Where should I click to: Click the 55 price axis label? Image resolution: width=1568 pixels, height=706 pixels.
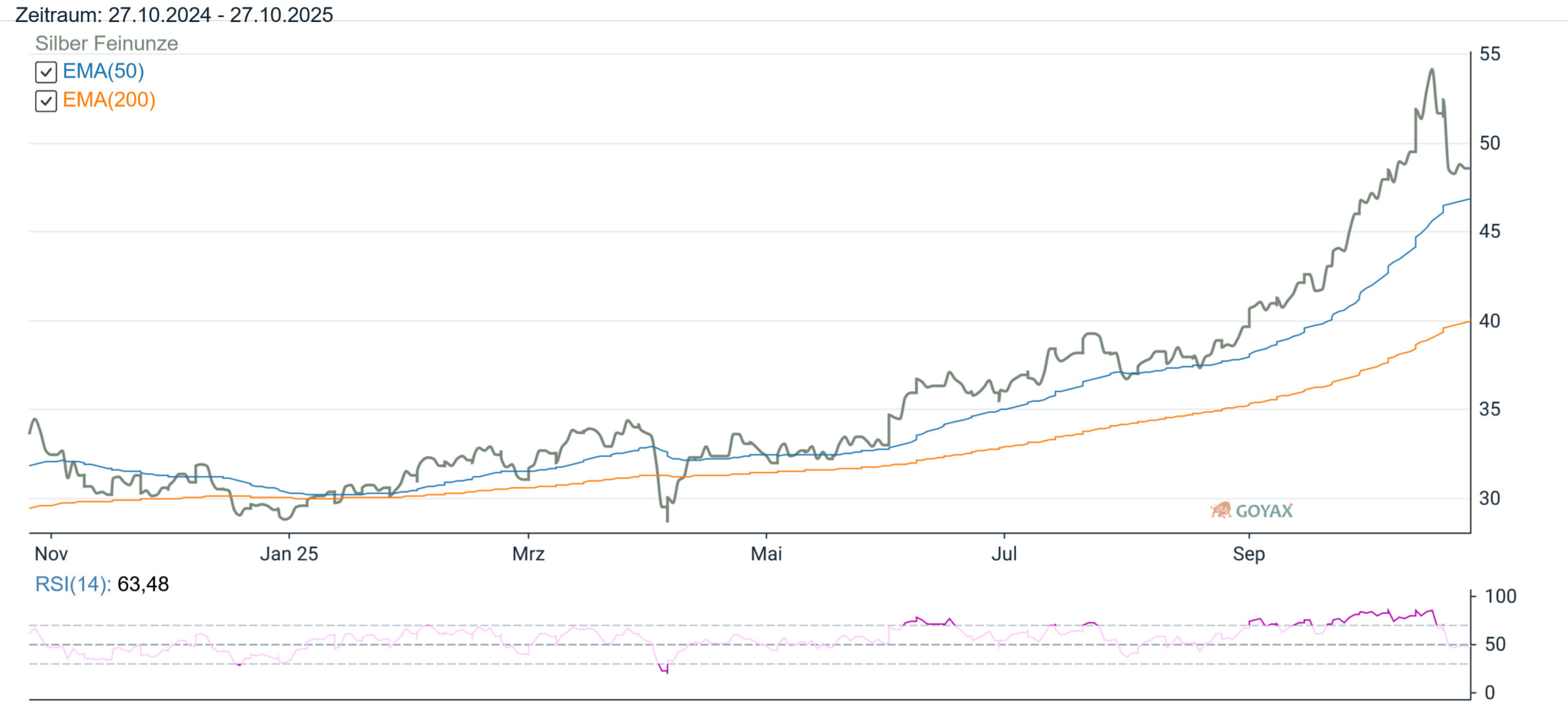(1490, 54)
